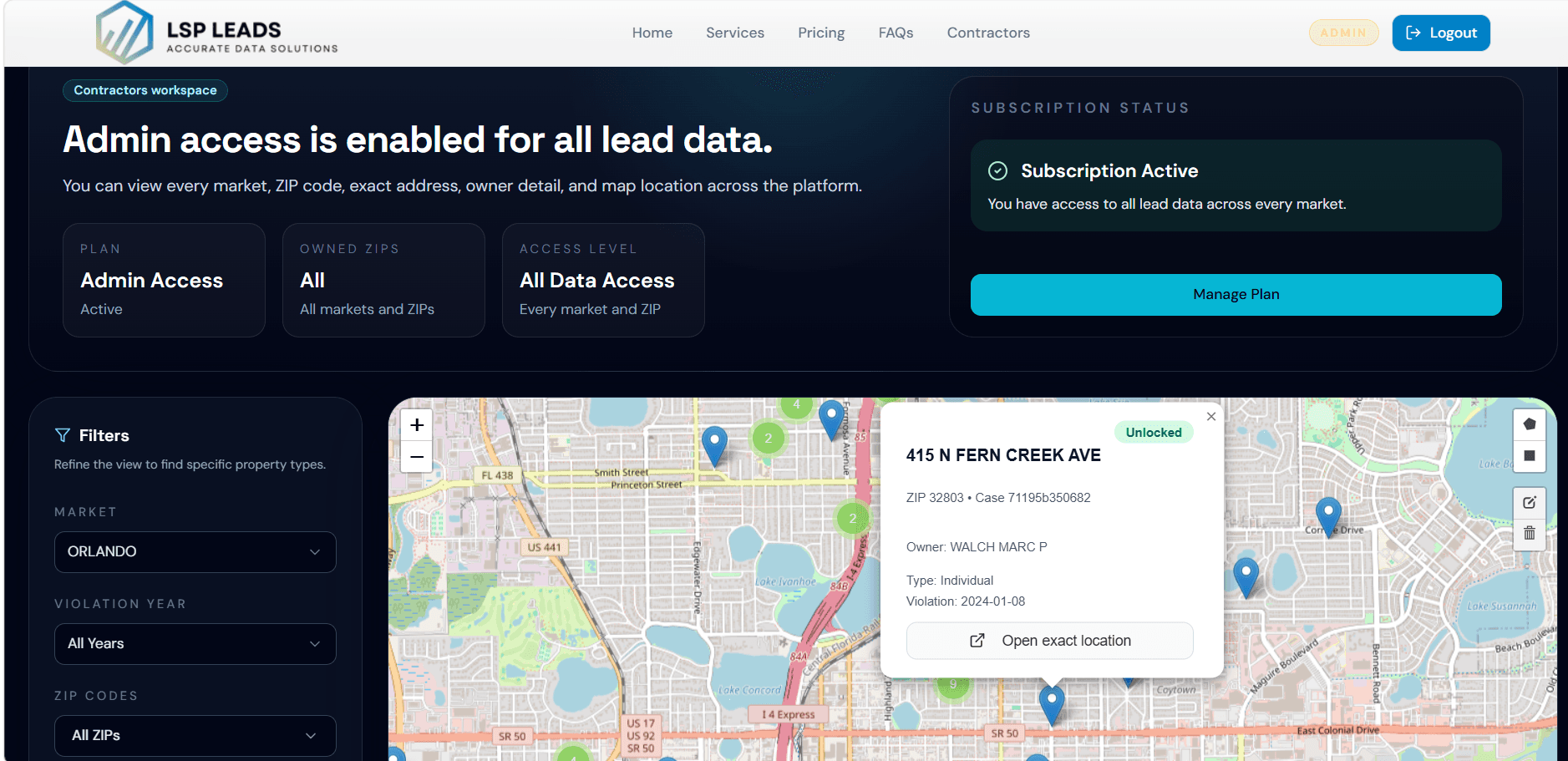
Task: Expand the Violation Year dropdown
Action: click(x=195, y=644)
